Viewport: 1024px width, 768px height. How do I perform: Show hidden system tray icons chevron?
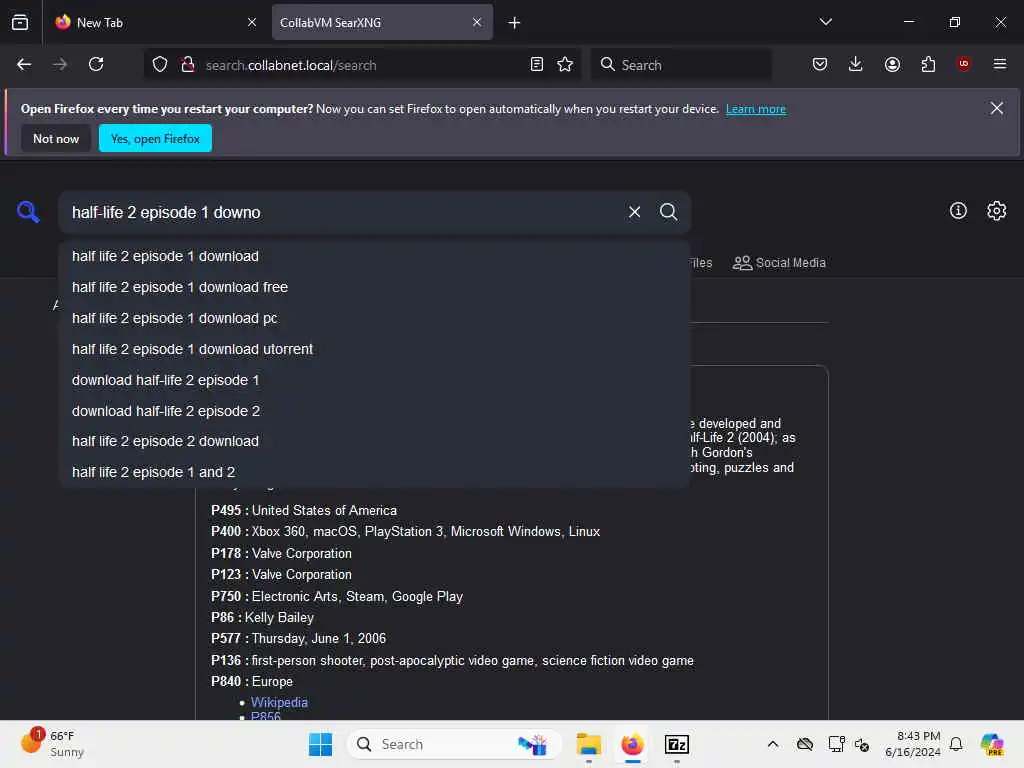point(773,744)
